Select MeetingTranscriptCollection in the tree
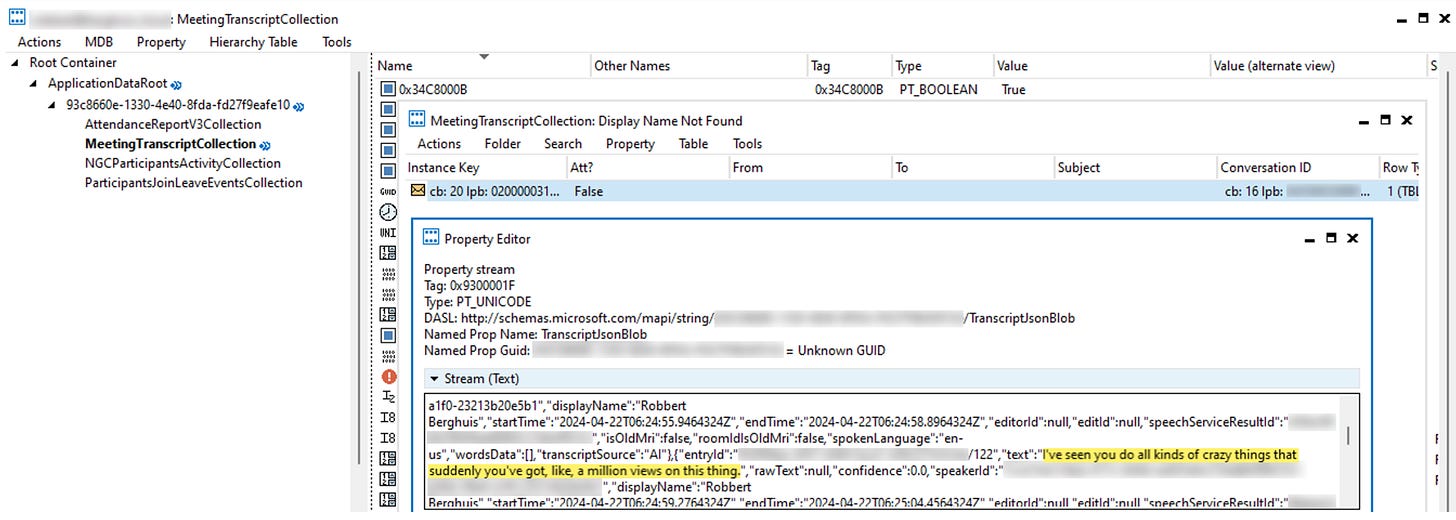 170,144
